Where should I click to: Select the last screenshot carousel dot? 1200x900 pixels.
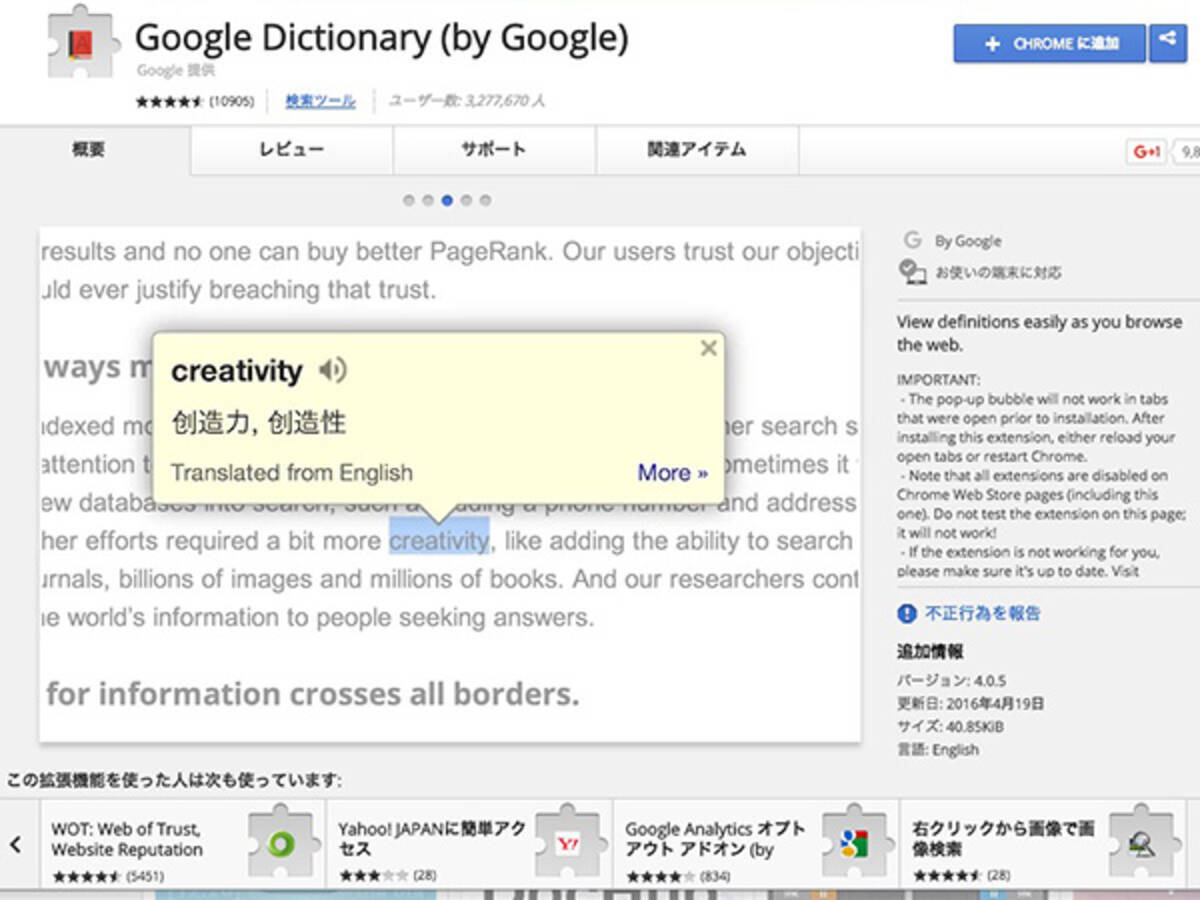[x=485, y=200]
